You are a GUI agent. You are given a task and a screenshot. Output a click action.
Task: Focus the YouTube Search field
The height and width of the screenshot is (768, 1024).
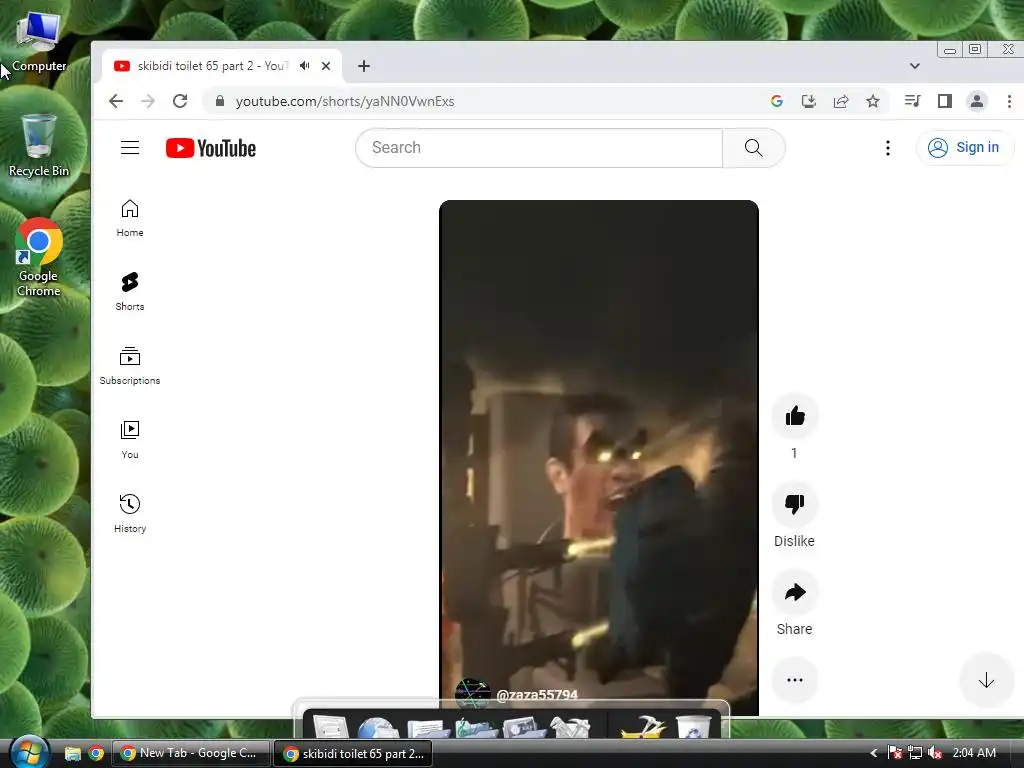click(x=539, y=148)
